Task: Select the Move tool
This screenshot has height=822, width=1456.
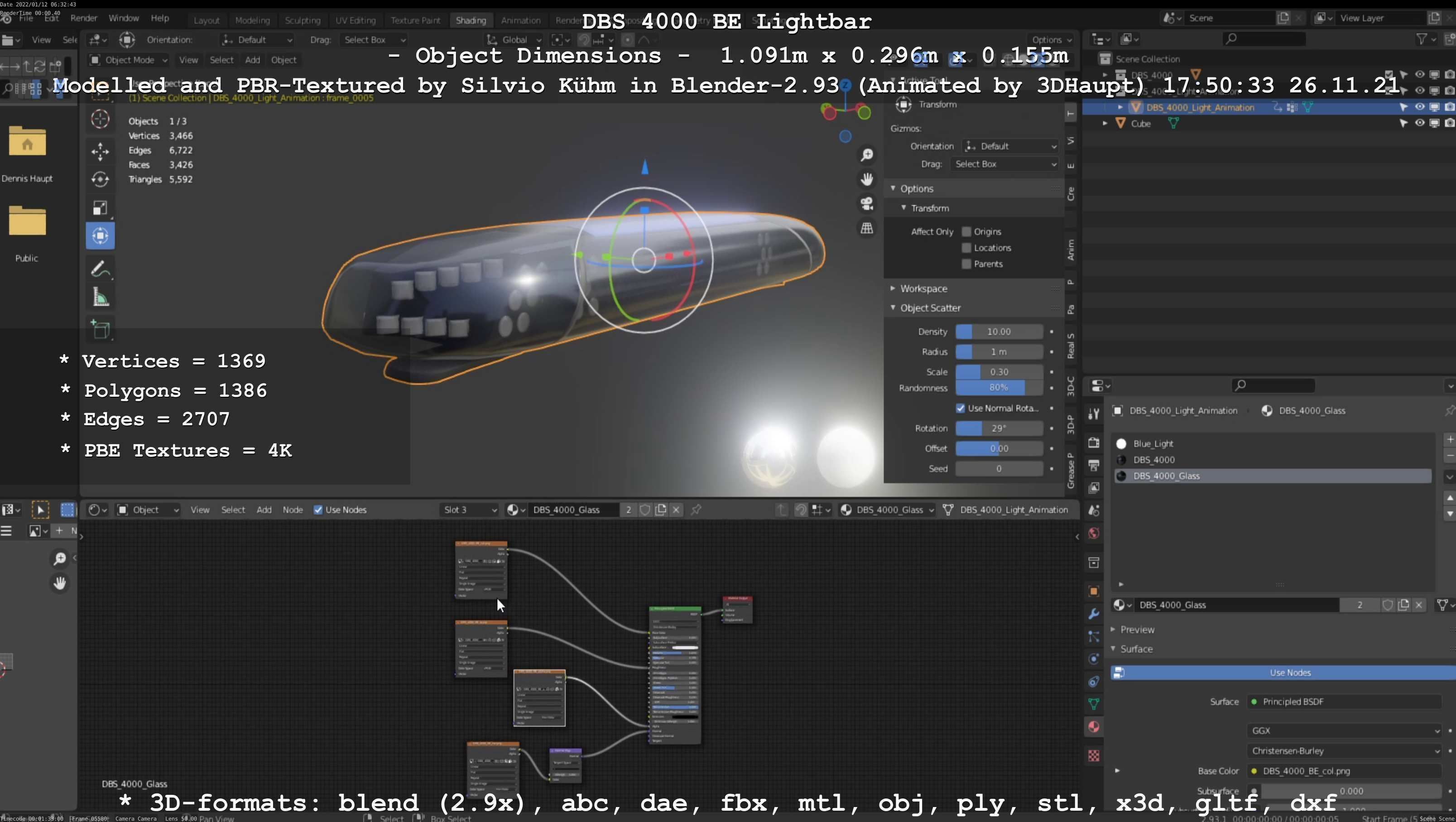Action: 100,151
